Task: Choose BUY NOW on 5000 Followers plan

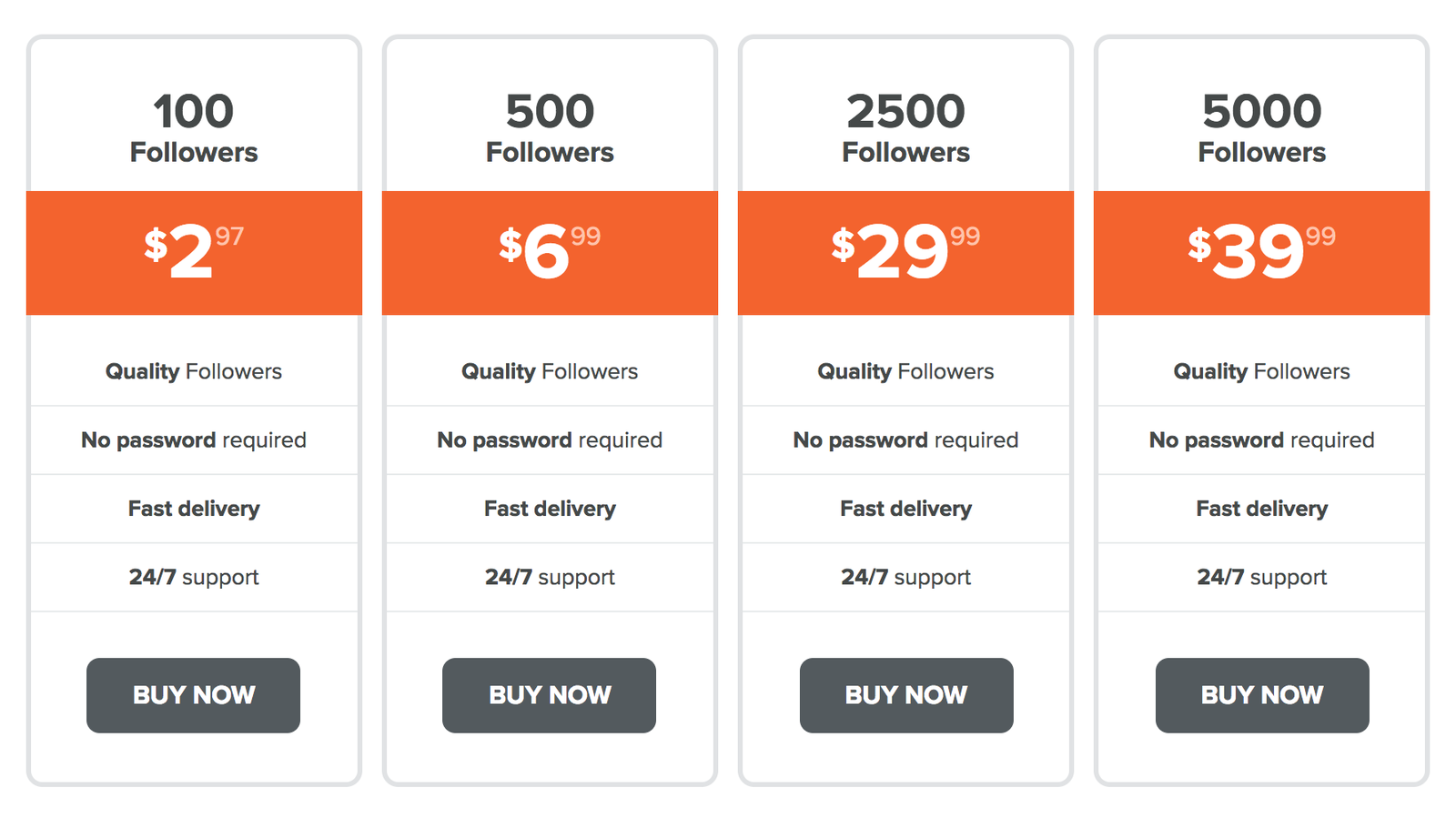Action: click(1261, 695)
